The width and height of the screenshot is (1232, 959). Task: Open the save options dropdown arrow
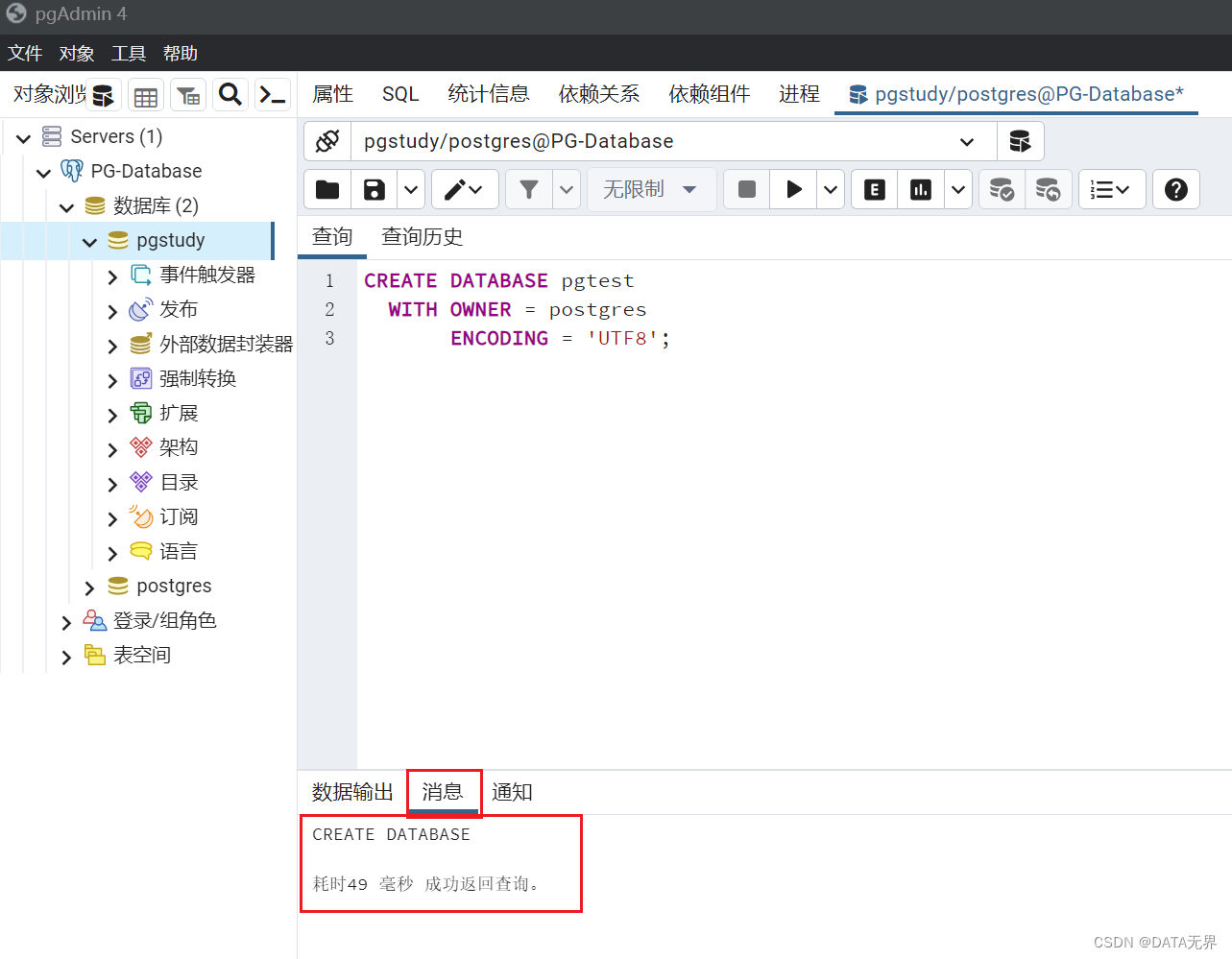[411, 189]
